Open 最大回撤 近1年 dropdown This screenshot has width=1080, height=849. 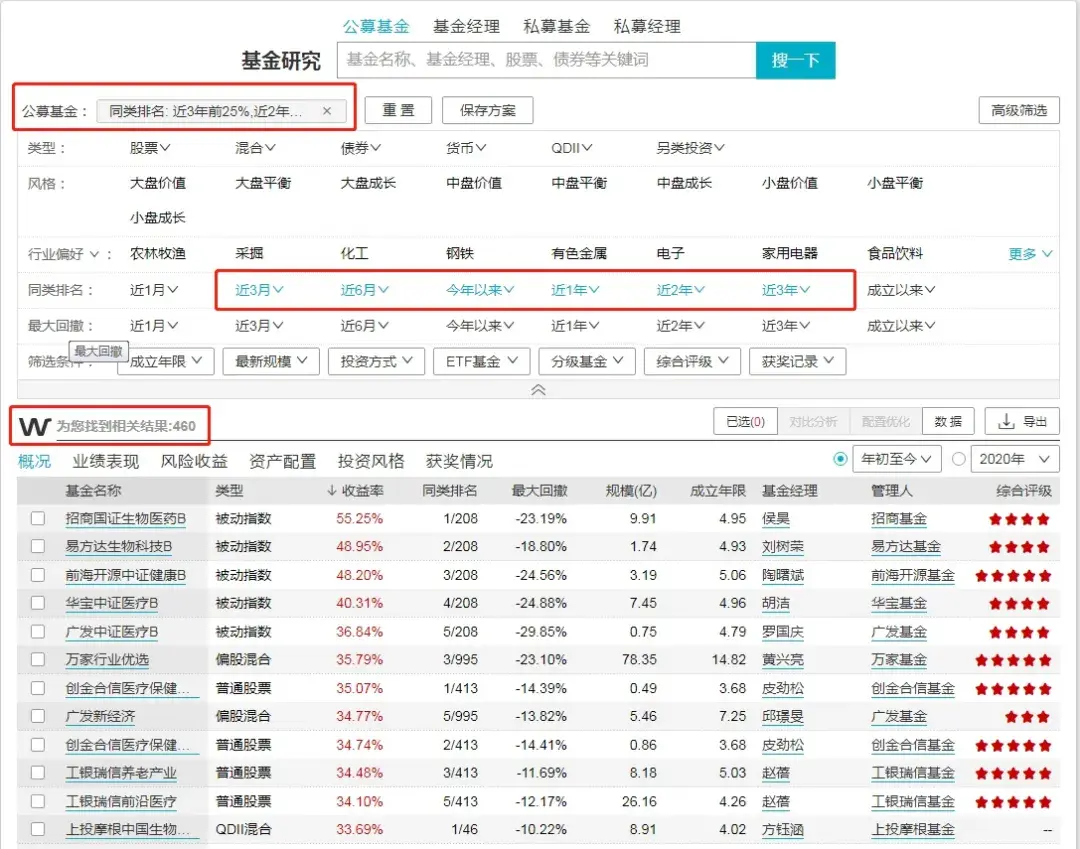tap(575, 326)
